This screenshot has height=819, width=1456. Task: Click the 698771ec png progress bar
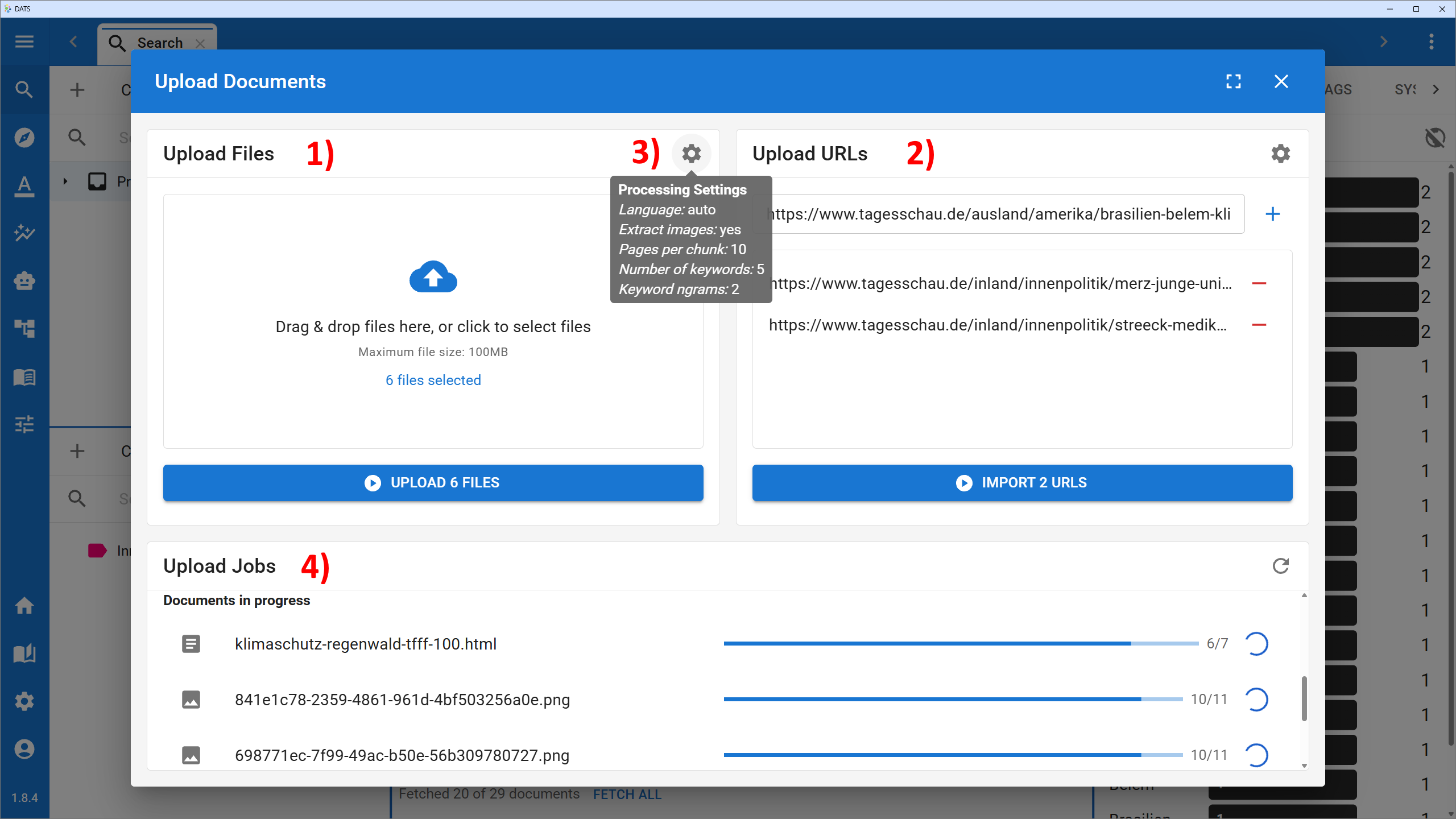point(953,755)
